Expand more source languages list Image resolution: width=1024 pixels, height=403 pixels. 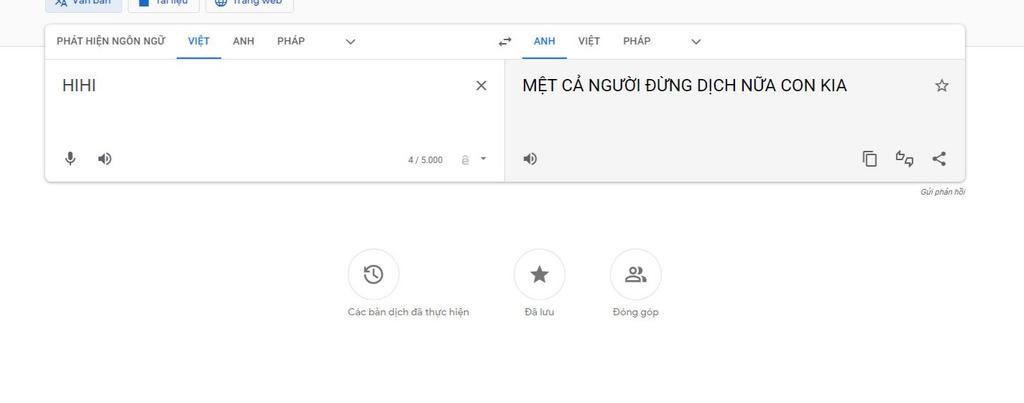(351, 42)
